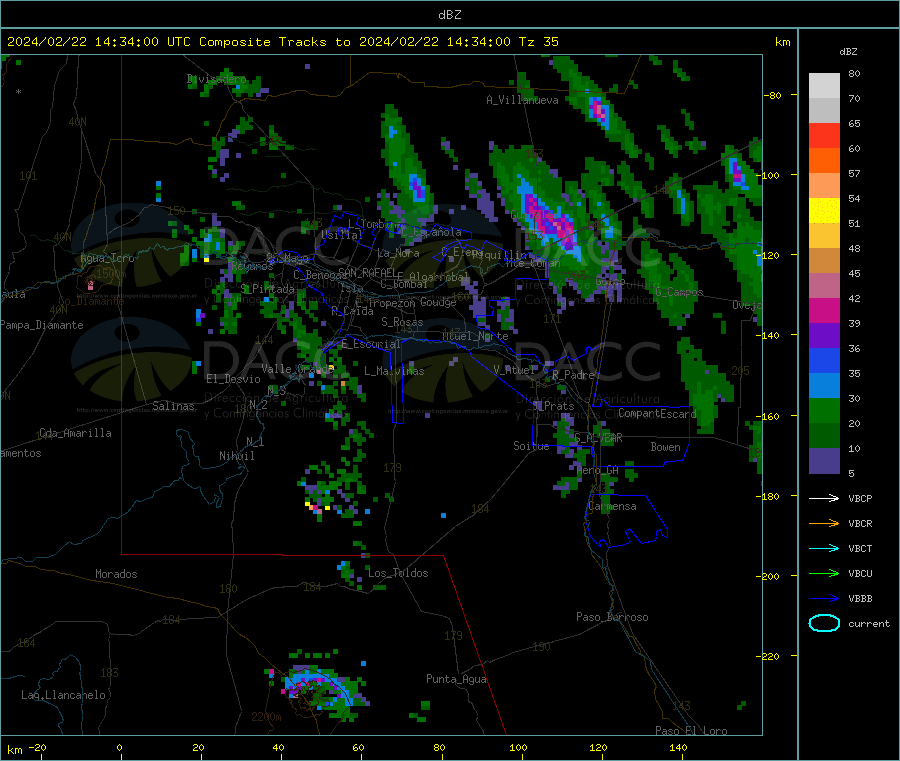Click the 'El_Desvio' map label

[x=233, y=379]
